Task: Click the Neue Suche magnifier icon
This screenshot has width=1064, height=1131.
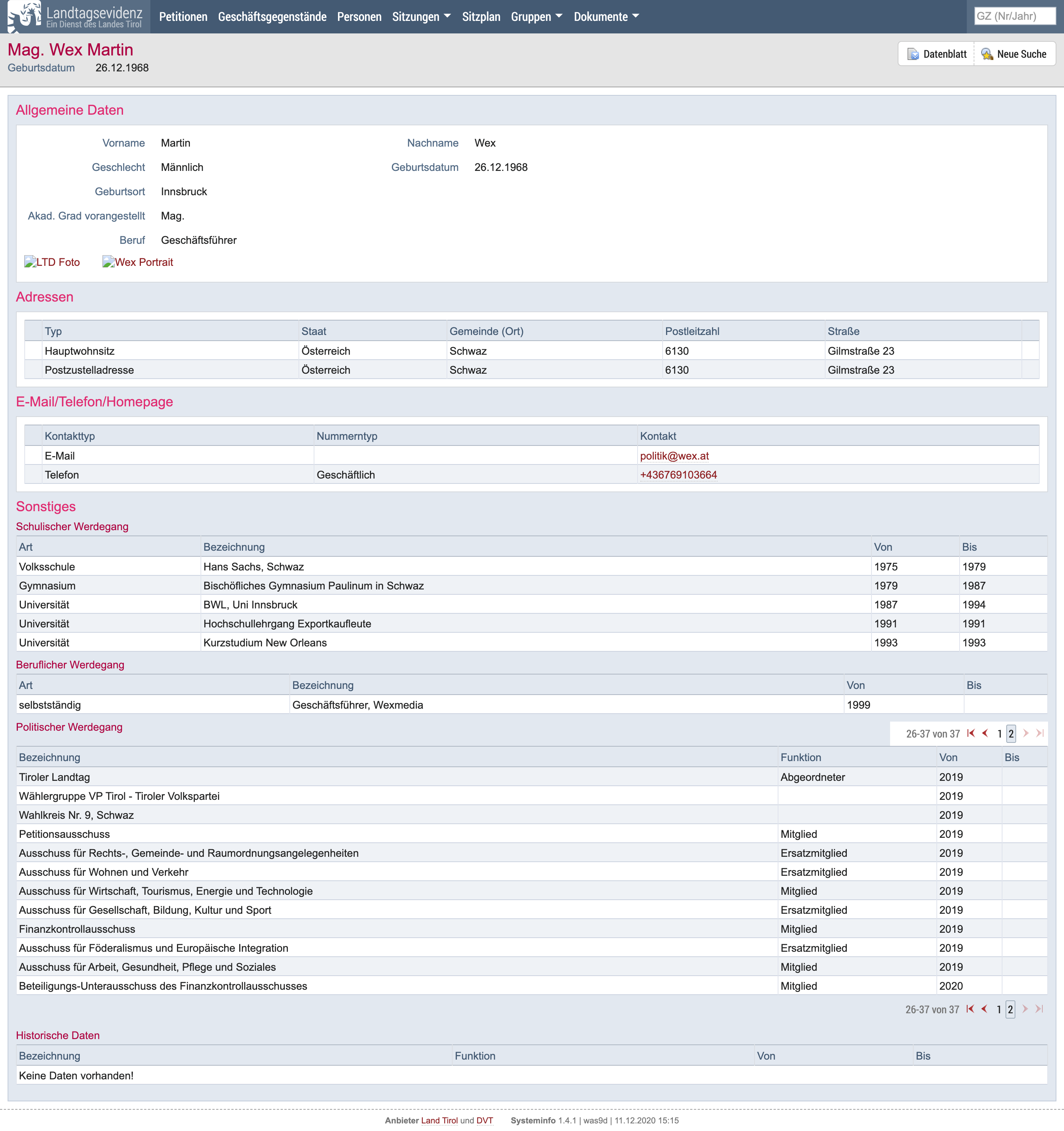Action: click(987, 54)
